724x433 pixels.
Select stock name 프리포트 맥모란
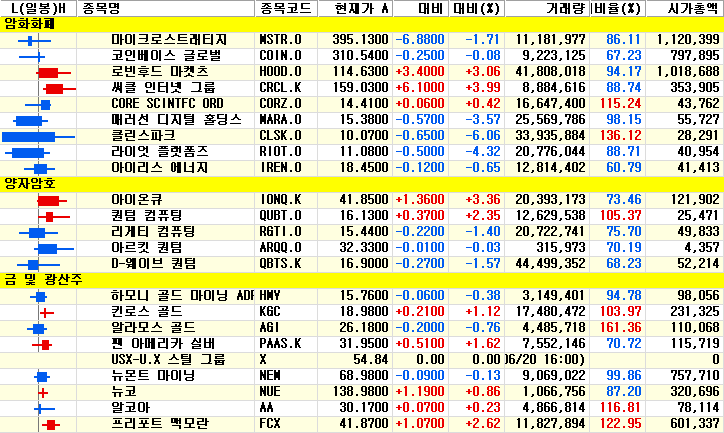(160, 423)
